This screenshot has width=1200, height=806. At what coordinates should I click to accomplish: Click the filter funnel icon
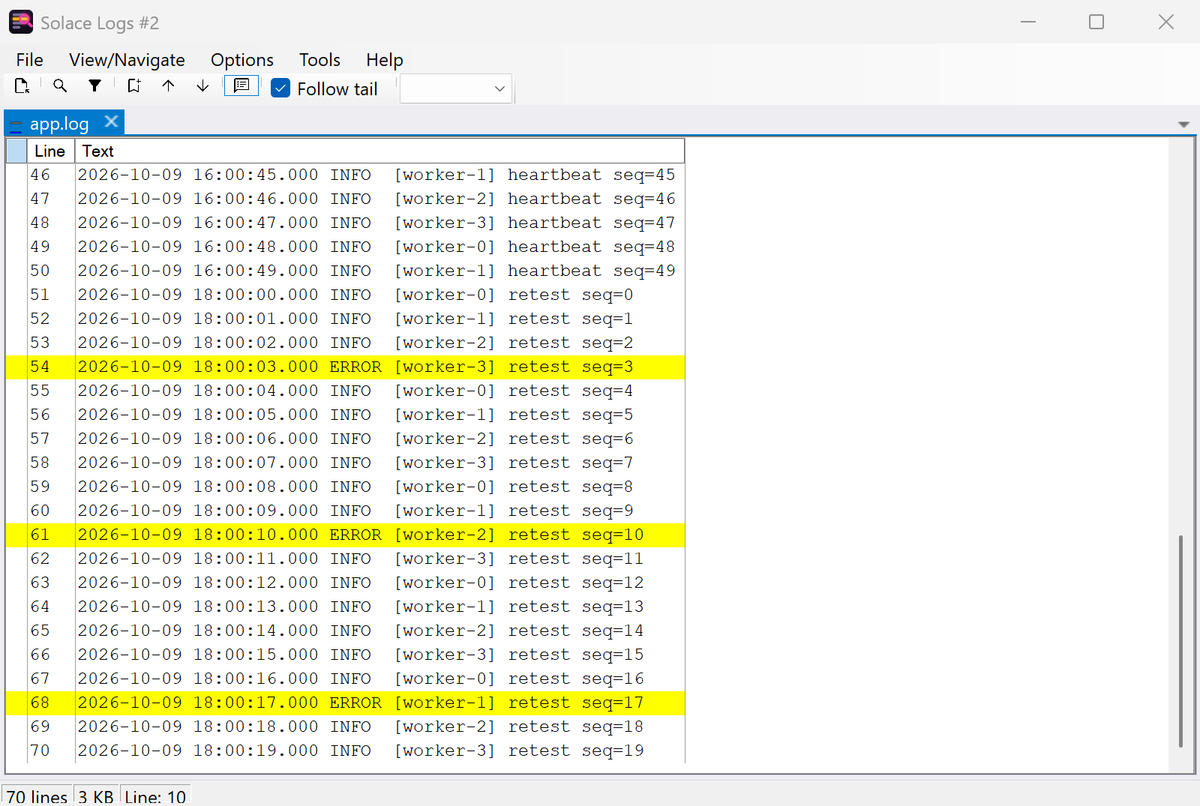pos(95,87)
